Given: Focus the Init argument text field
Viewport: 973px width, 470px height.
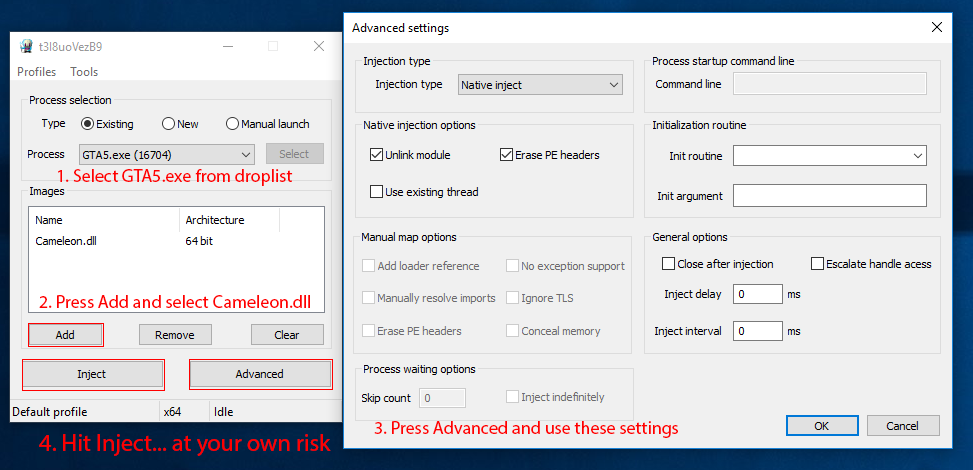Looking at the screenshot, I should click(x=830, y=195).
